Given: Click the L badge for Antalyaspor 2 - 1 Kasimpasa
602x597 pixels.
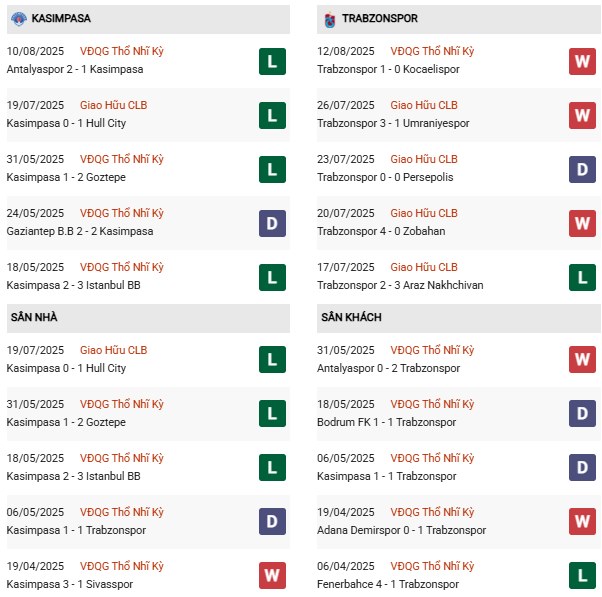Looking at the screenshot, I should [x=271, y=62].
